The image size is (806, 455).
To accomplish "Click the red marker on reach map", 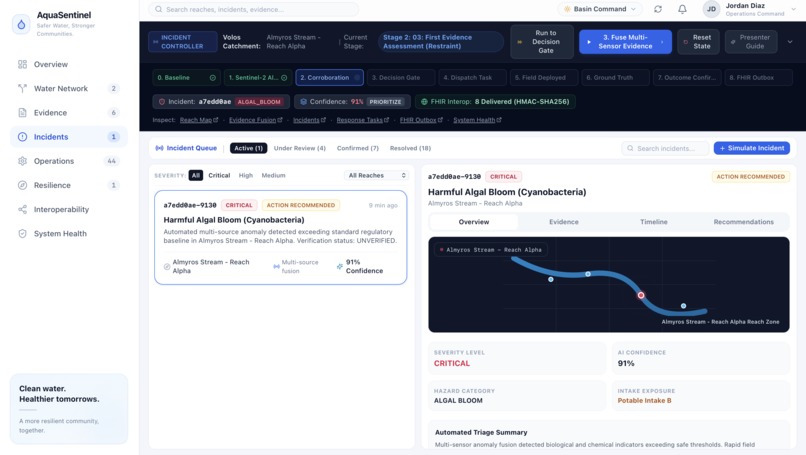I will [641, 295].
